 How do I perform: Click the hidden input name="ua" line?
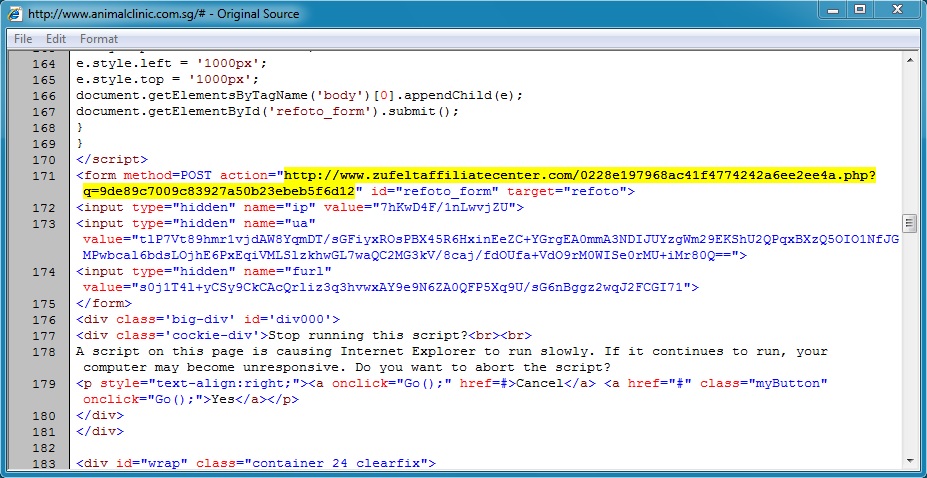(196, 223)
